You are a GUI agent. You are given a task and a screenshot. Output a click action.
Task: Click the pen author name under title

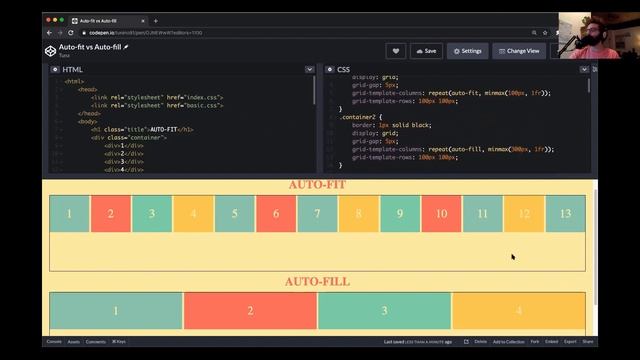pyautogui.click(x=64, y=55)
